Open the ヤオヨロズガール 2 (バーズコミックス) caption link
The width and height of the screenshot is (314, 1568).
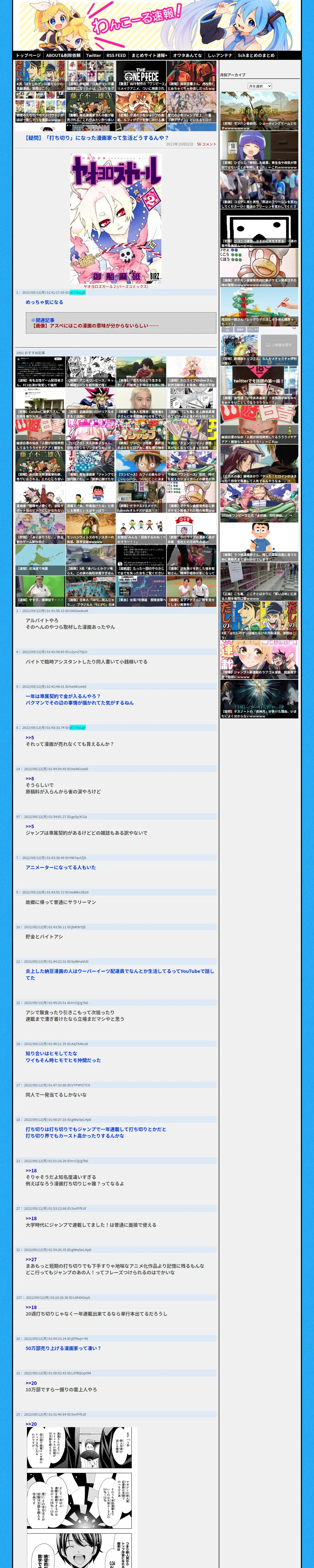(x=116, y=287)
